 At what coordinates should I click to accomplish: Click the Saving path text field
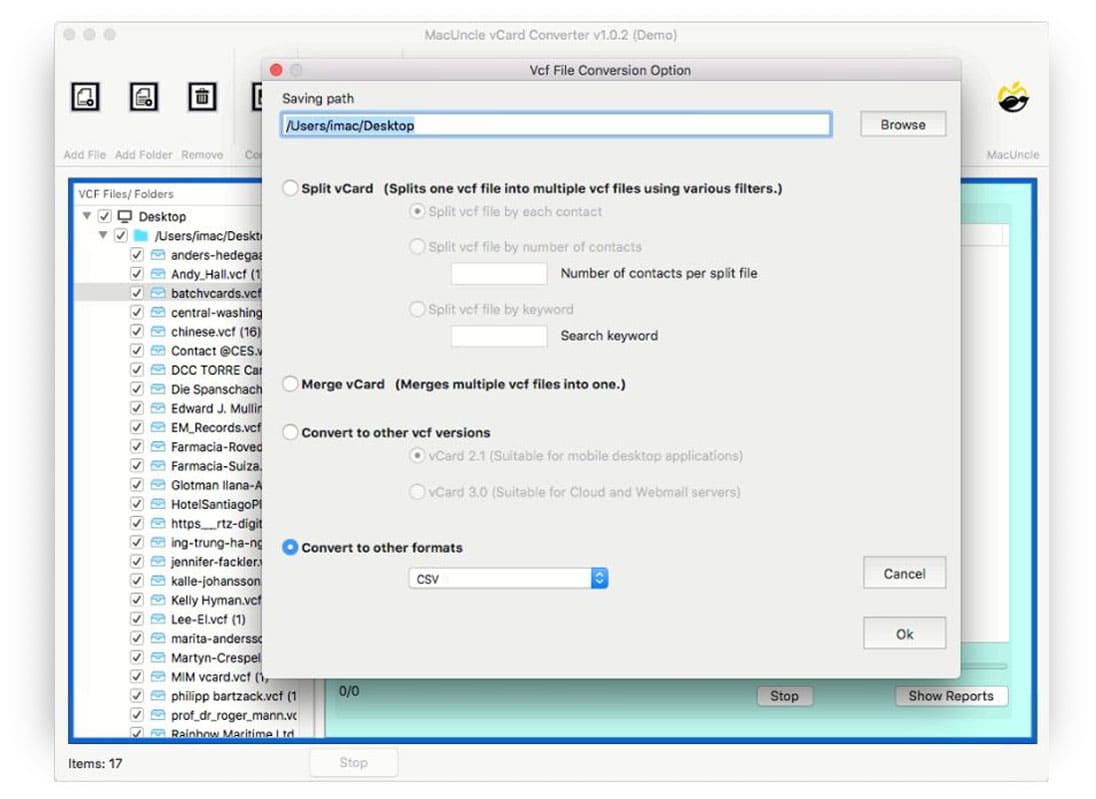pos(556,125)
